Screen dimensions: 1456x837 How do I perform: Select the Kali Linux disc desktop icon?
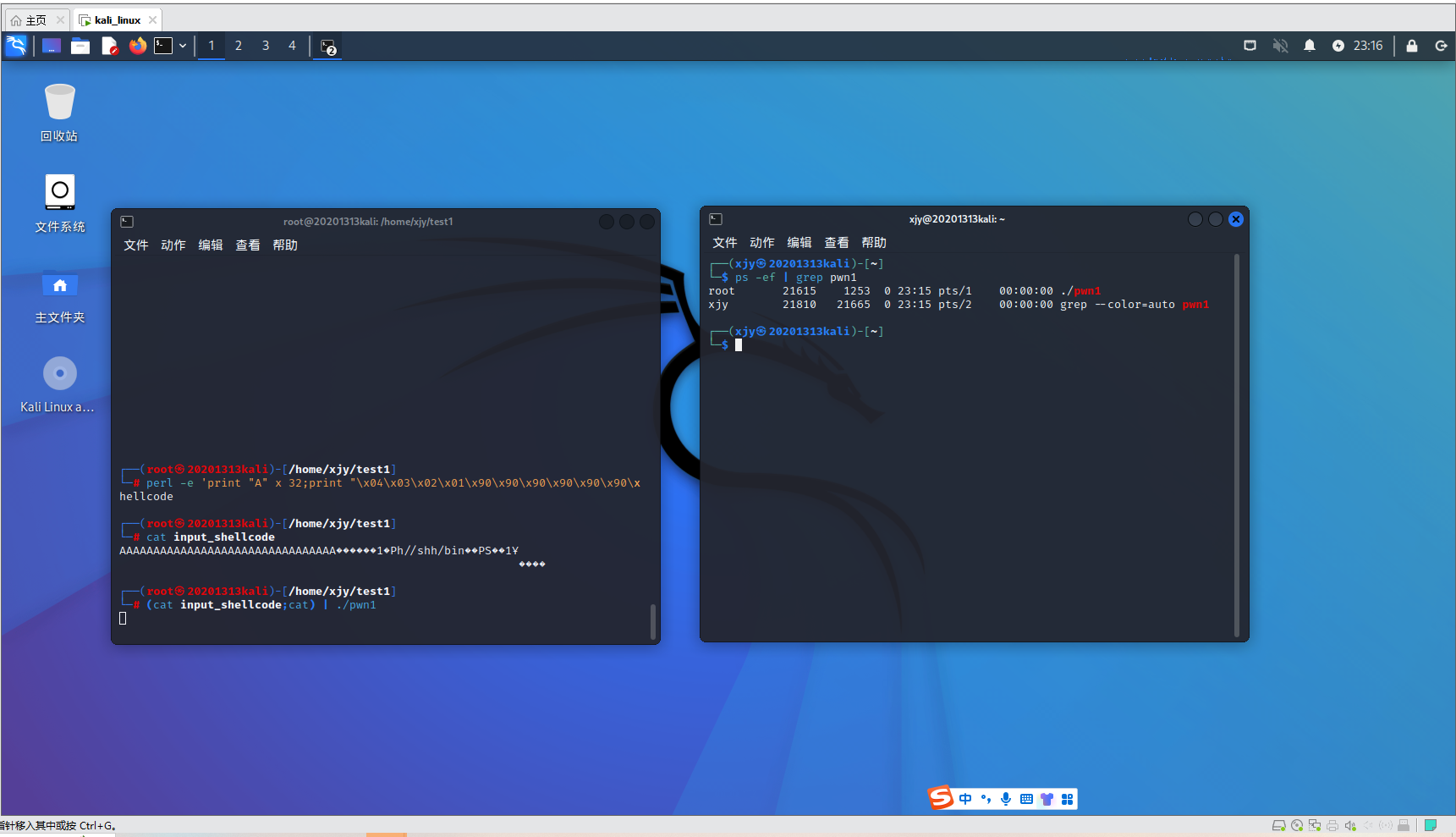point(58,384)
